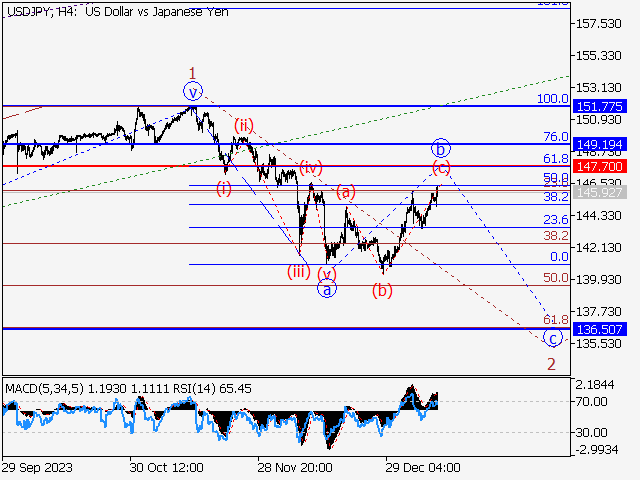Click the red (iii) wave label
The height and width of the screenshot is (480, 640).
click(x=299, y=272)
